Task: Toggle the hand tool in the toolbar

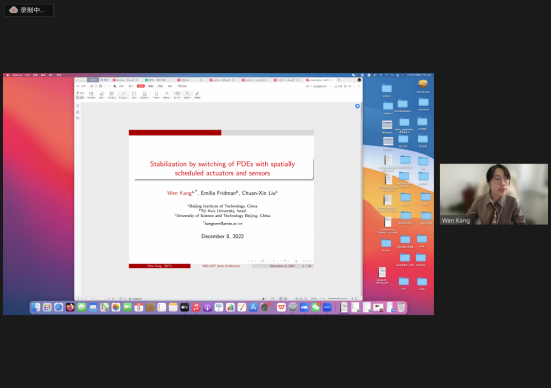Action: click(80, 93)
